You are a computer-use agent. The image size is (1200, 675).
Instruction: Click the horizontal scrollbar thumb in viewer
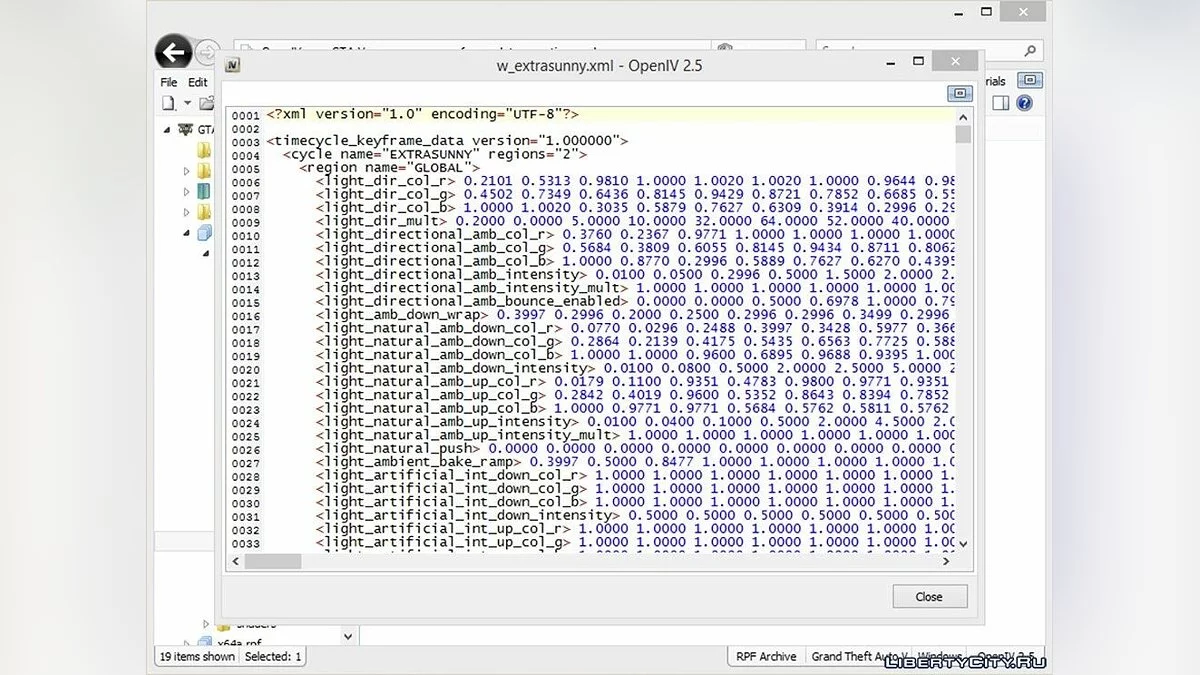[273, 562]
